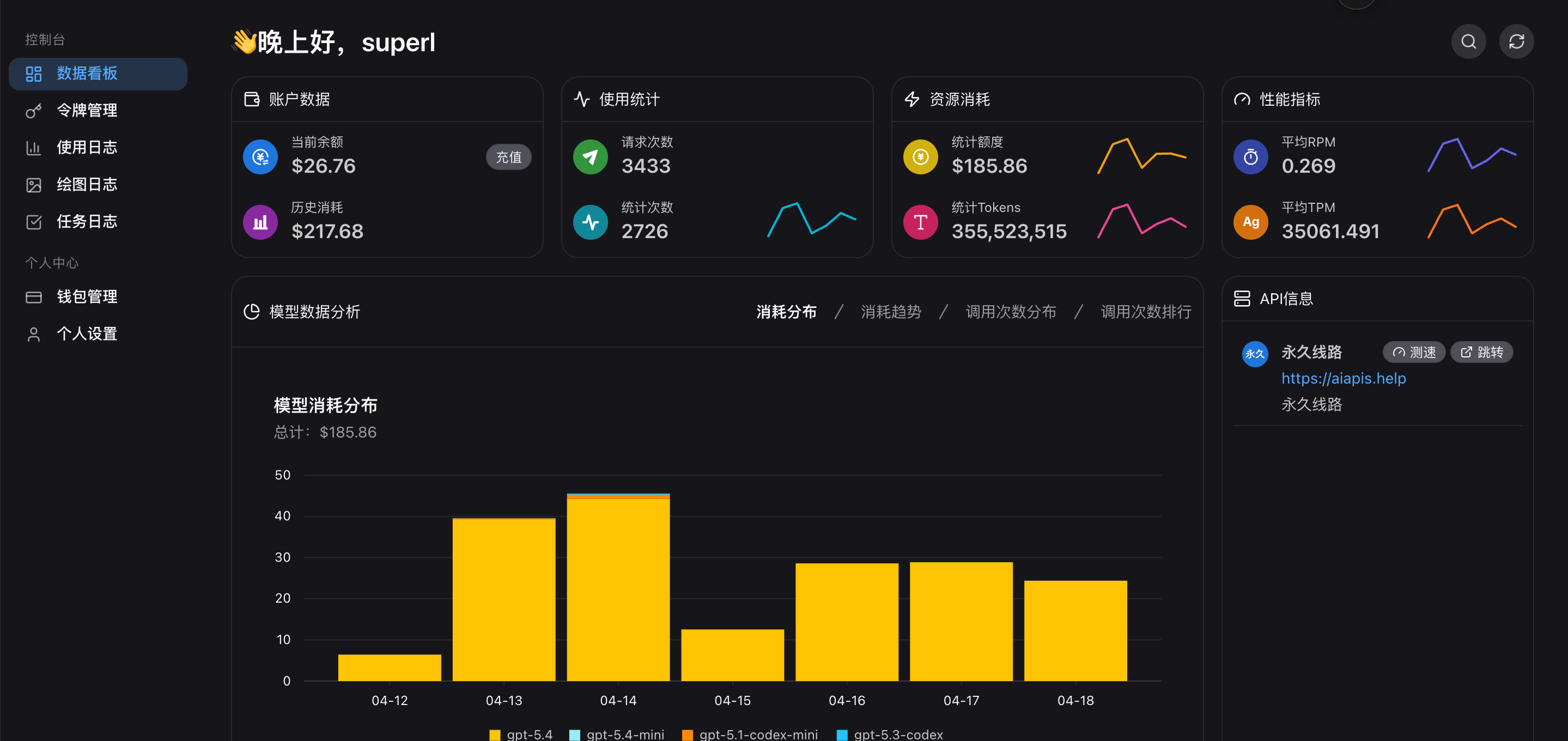Viewport: 1568px width, 741px height.
Task: Click the purple 历史消耗 chart icon
Action: [x=260, y=222]
